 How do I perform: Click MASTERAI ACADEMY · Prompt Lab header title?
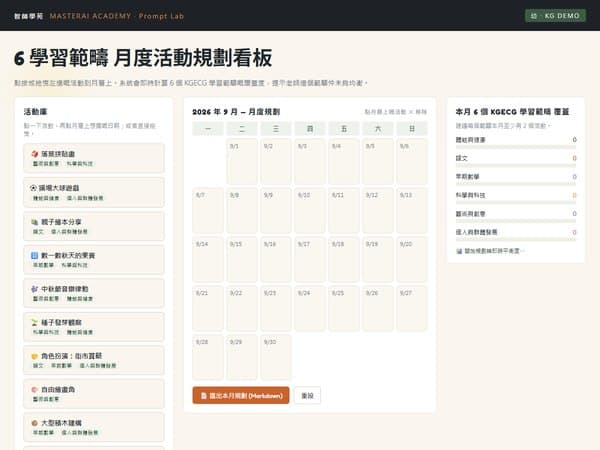pyautogui.click(x=117, y=16)
